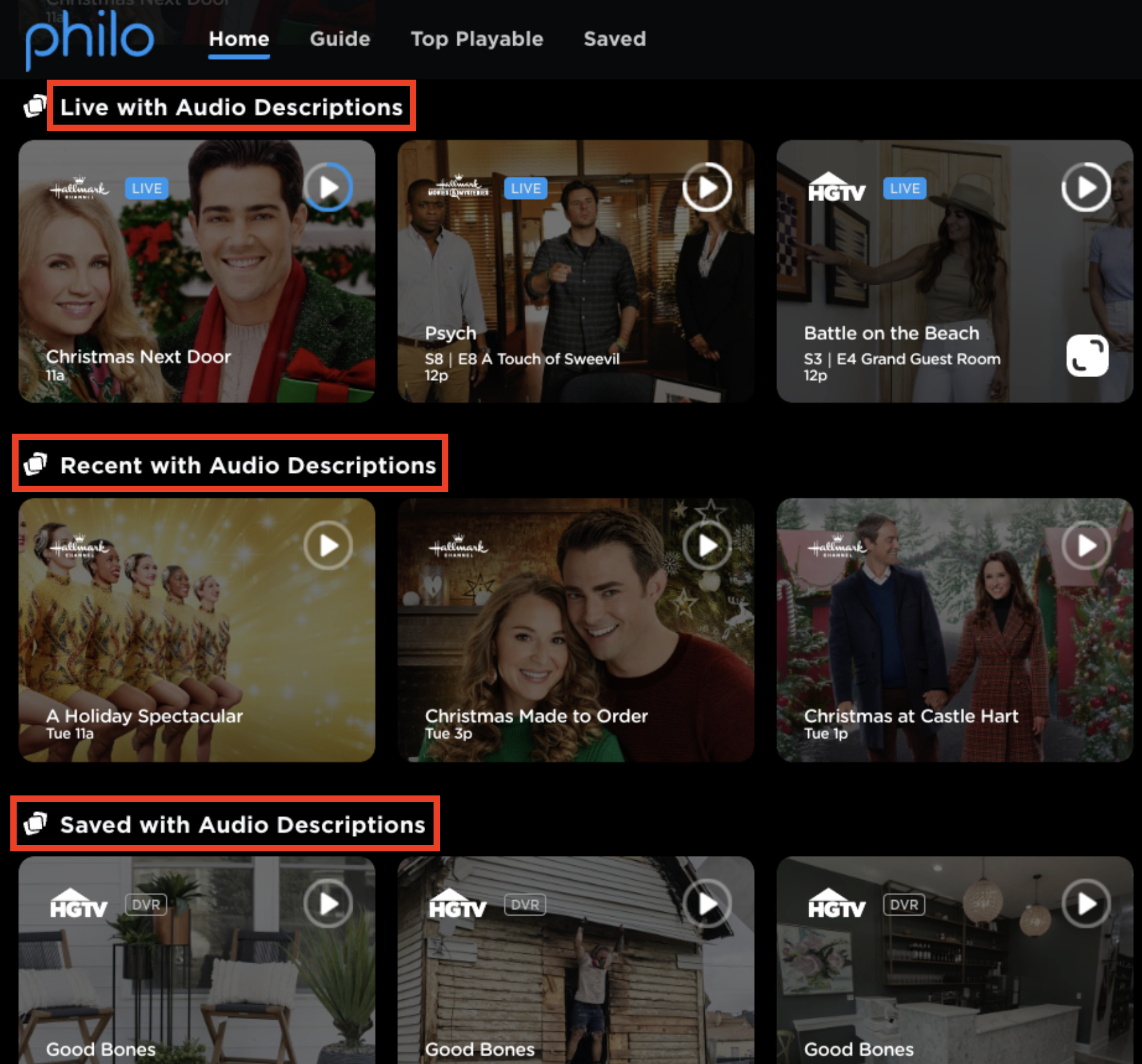Viewport: 1142px width, 1064px height.
Task: Open the second Good Bones card
Action: [x=575, y=960]
